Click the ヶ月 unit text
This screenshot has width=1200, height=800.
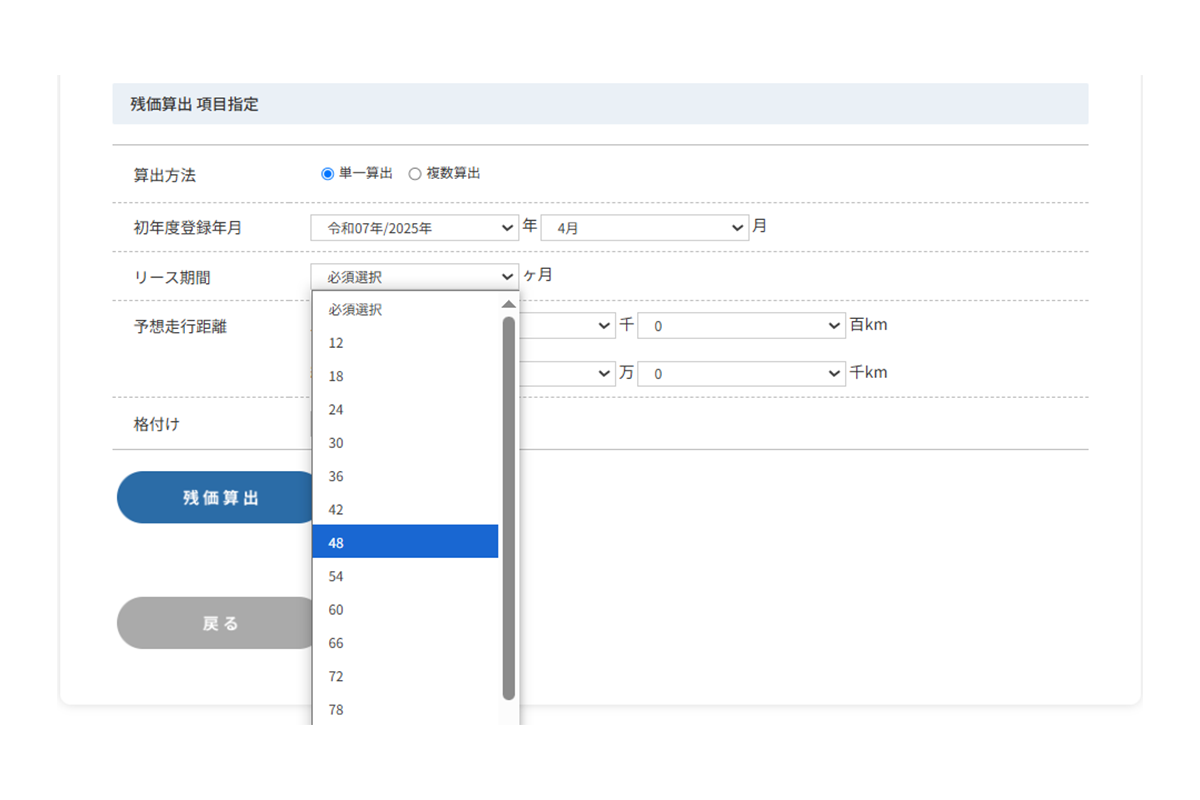(x=537, y=275)
